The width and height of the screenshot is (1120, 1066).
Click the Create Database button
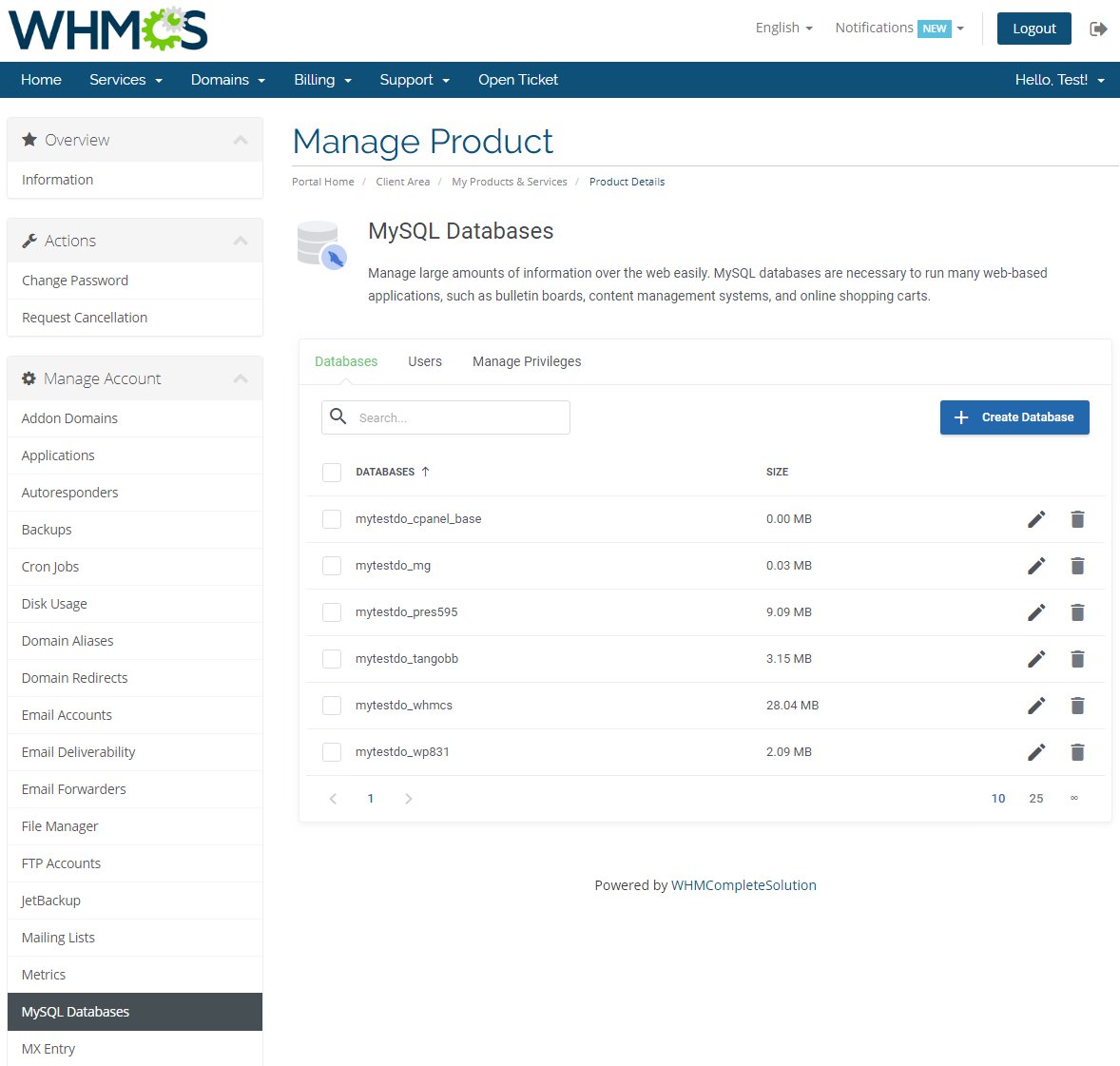(x=1014, y=417)
